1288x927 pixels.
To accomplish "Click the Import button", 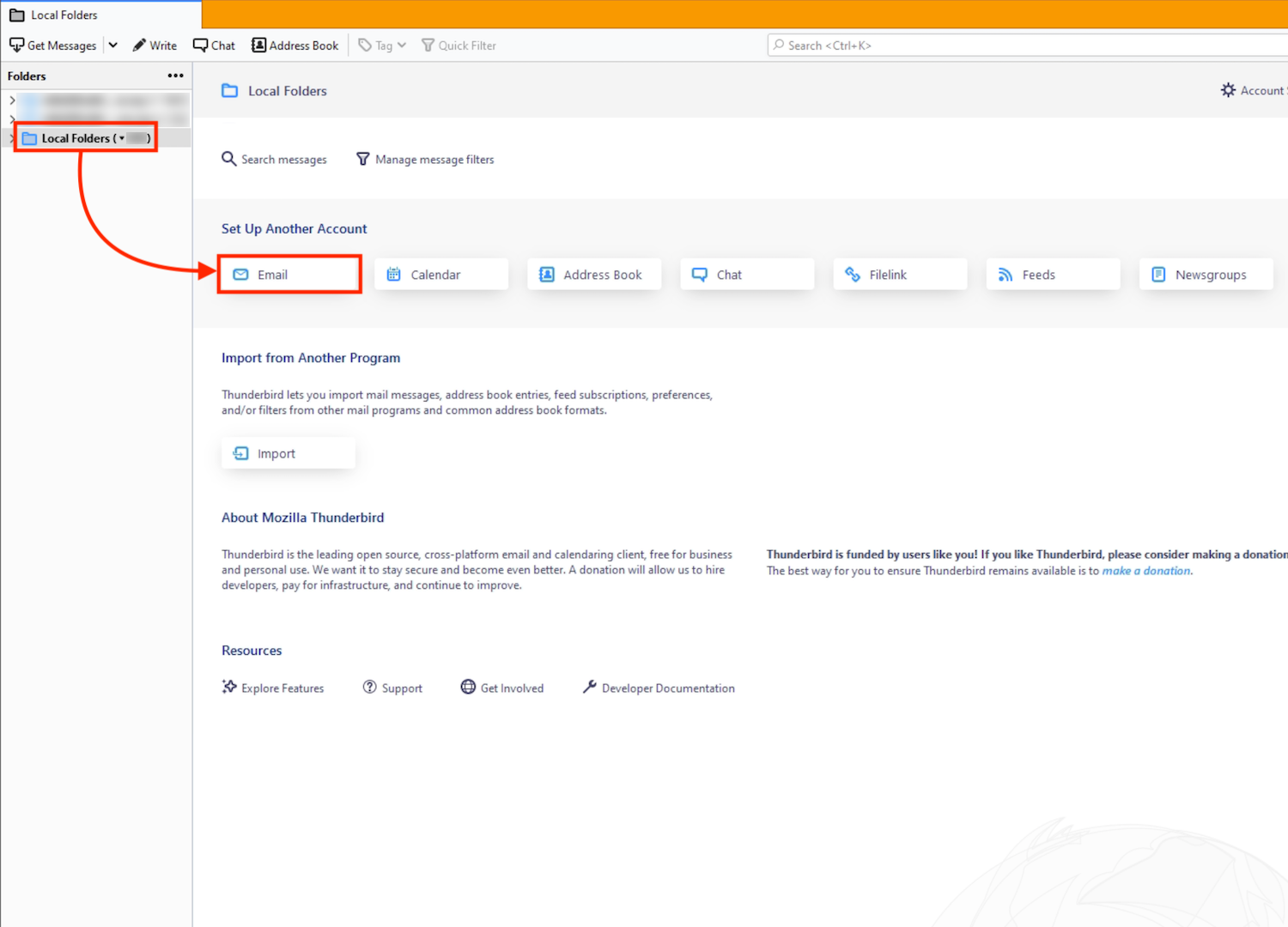I will click(x=288, y=453).
